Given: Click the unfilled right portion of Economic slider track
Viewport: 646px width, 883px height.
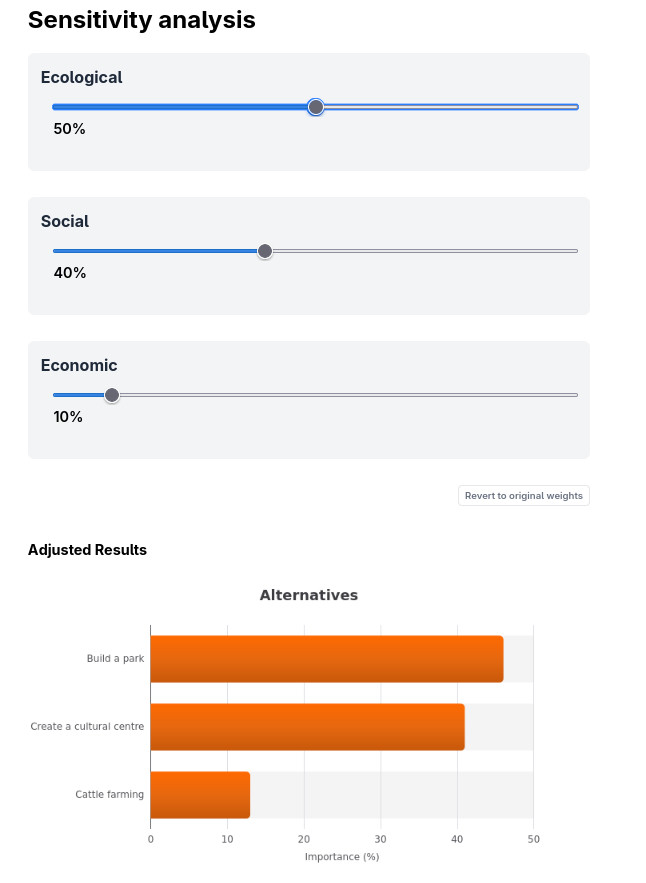Looking at the screenshot, I should 349,395.
